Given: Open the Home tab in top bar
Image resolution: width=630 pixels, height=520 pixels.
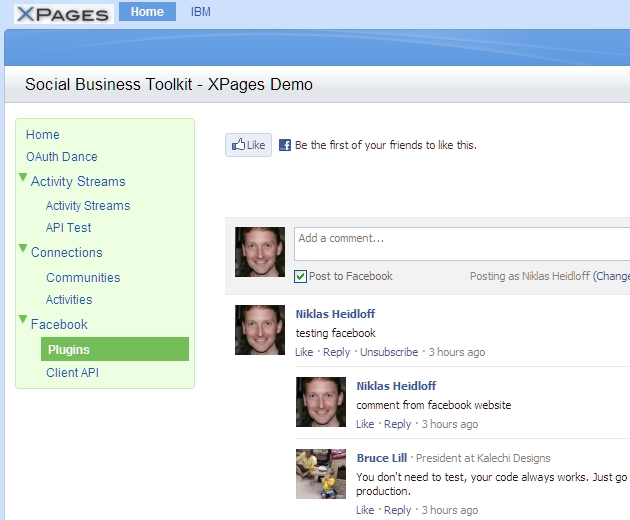Looking at the screenshot, I should (147, 12).
